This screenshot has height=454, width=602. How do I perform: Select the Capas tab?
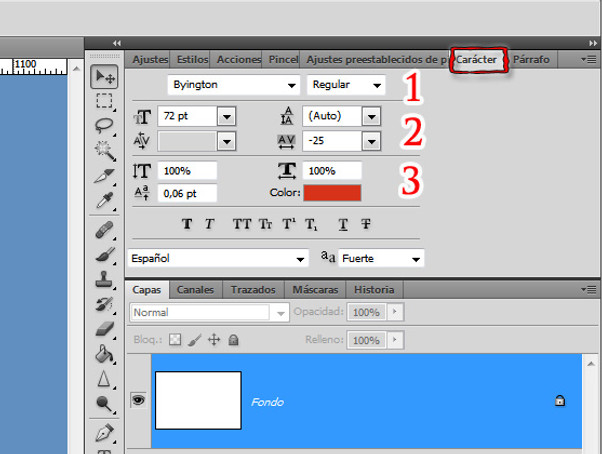click(146, 289)
